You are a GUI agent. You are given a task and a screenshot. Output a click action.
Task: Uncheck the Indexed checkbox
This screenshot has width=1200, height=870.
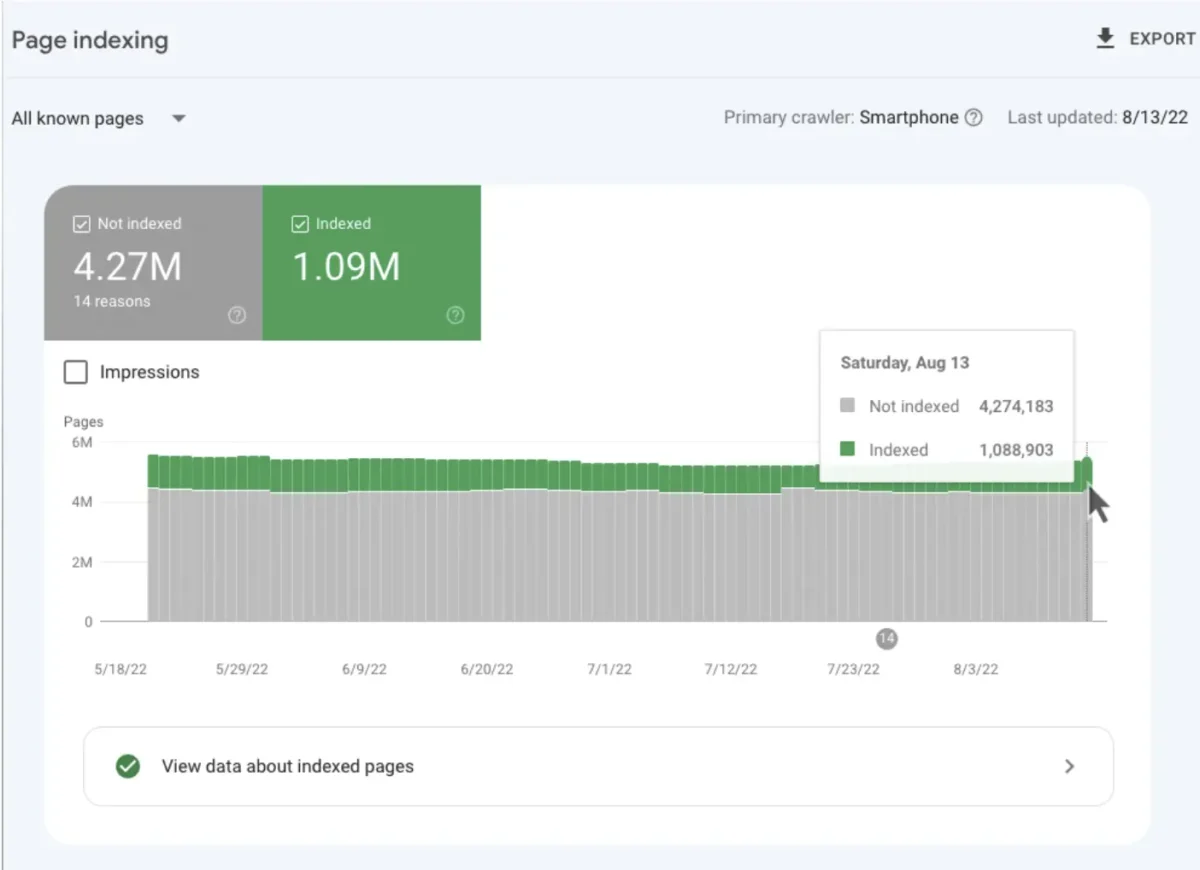(x=300, y=225)
